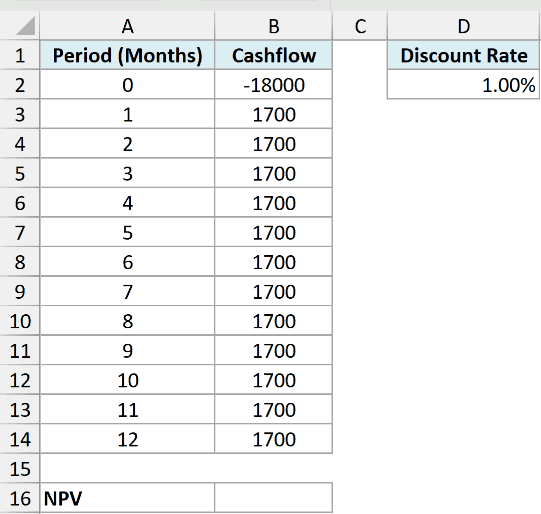Screen dimensions: 541x514
Task: Select row 3 header
Action: point(20,115)
